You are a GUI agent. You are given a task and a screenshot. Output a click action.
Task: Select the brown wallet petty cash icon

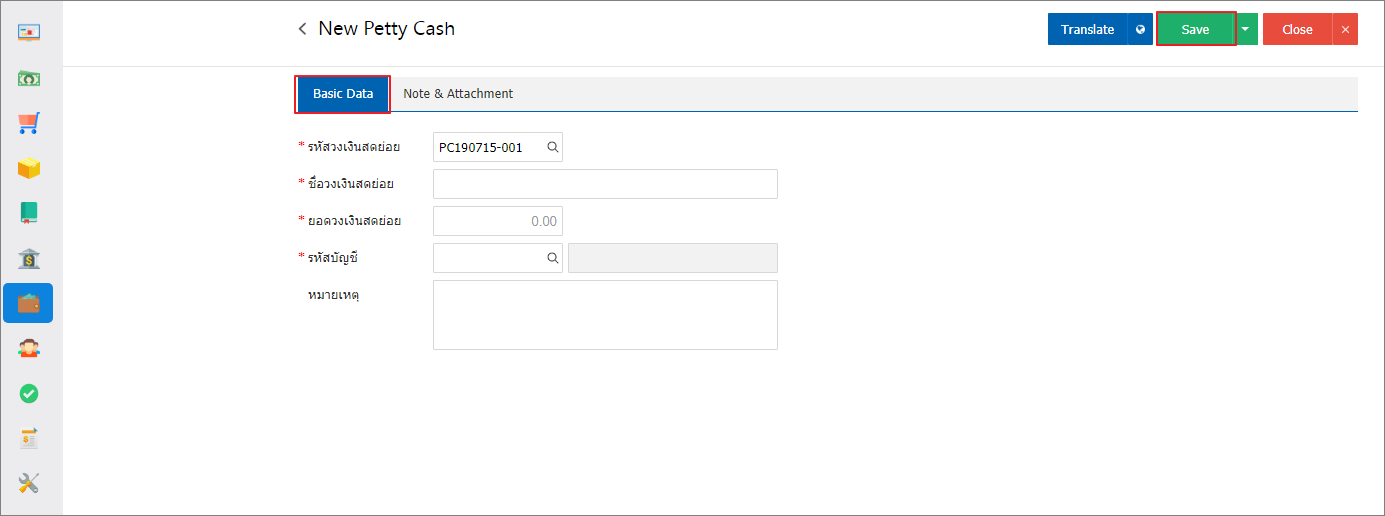point(28,303)
